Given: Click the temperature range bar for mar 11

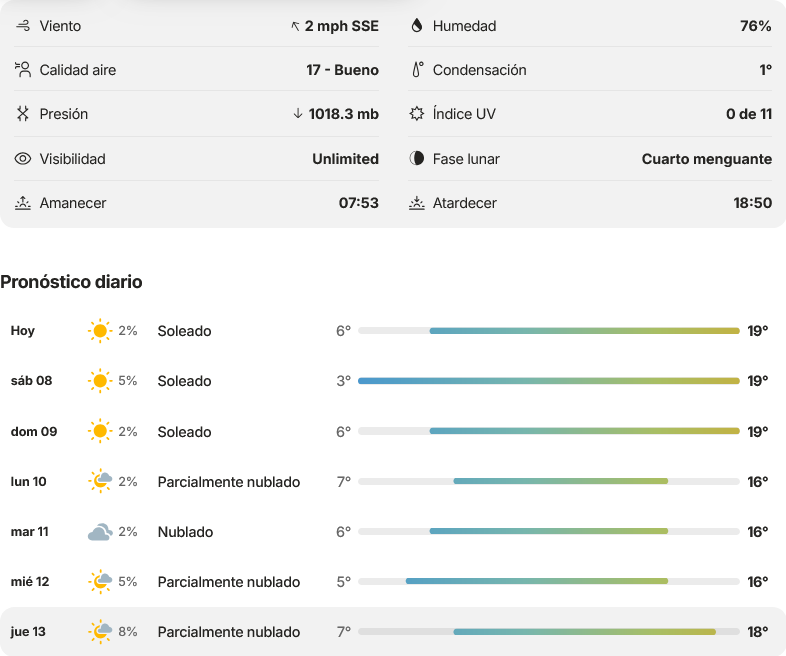Looking at the screenshot, I should pyautogui.click(x=549, y=531).
